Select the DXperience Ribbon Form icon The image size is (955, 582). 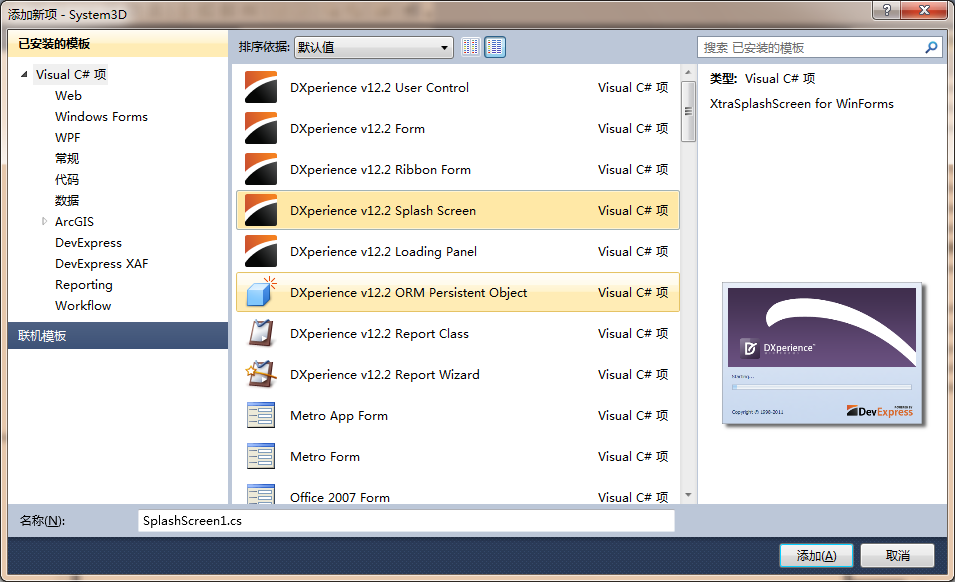[x=261, y=170]
